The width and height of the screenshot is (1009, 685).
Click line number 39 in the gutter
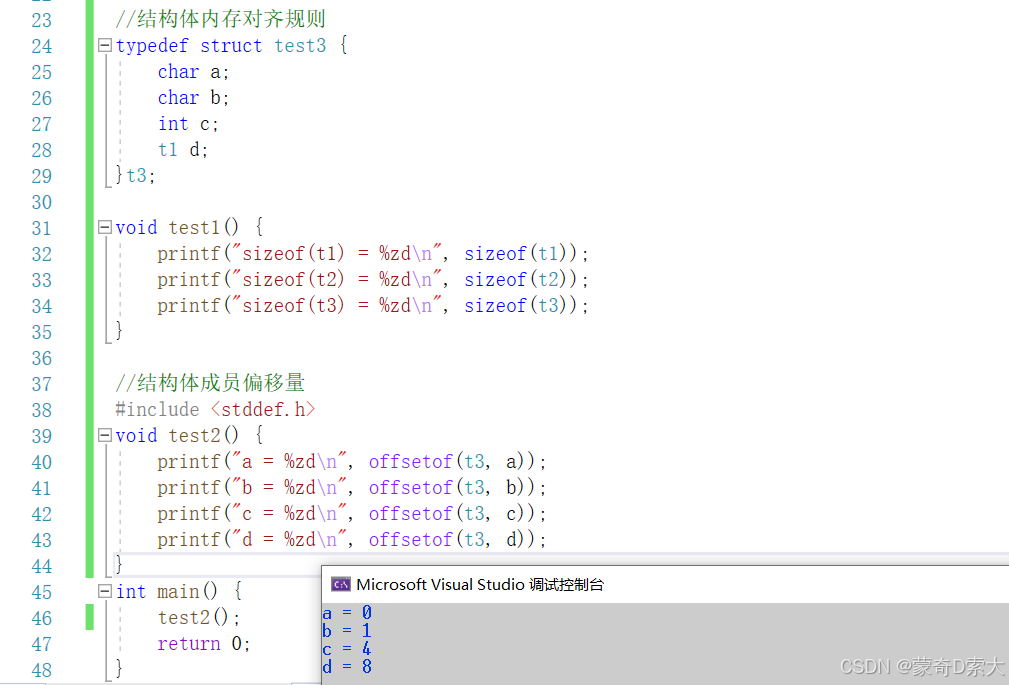42,436
